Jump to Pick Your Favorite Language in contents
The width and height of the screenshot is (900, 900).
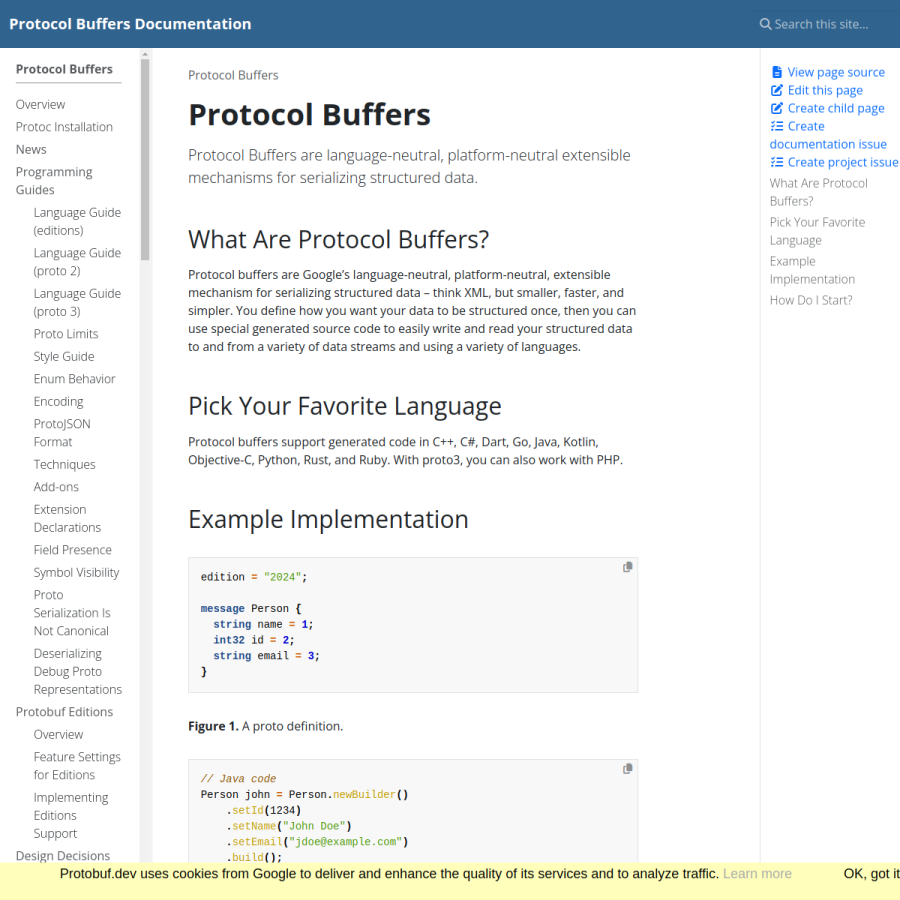coord(817,231)
